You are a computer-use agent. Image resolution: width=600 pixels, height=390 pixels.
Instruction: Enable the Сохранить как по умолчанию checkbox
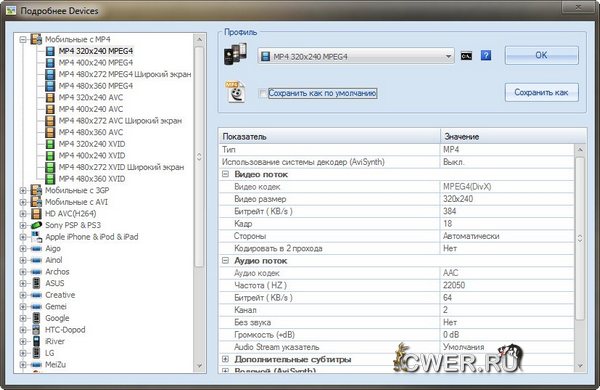pos(262,93)
